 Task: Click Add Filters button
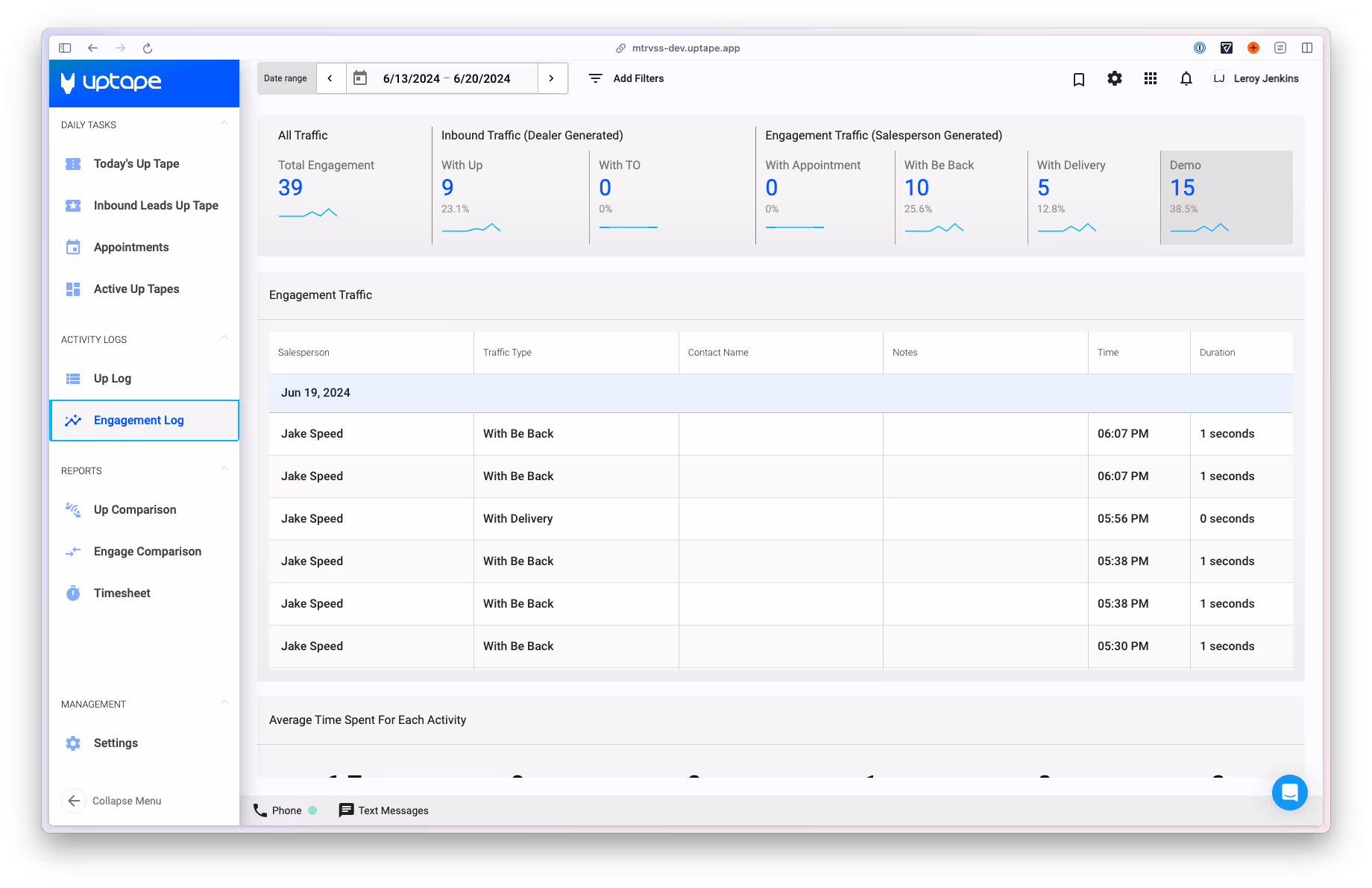coord(626,78)
